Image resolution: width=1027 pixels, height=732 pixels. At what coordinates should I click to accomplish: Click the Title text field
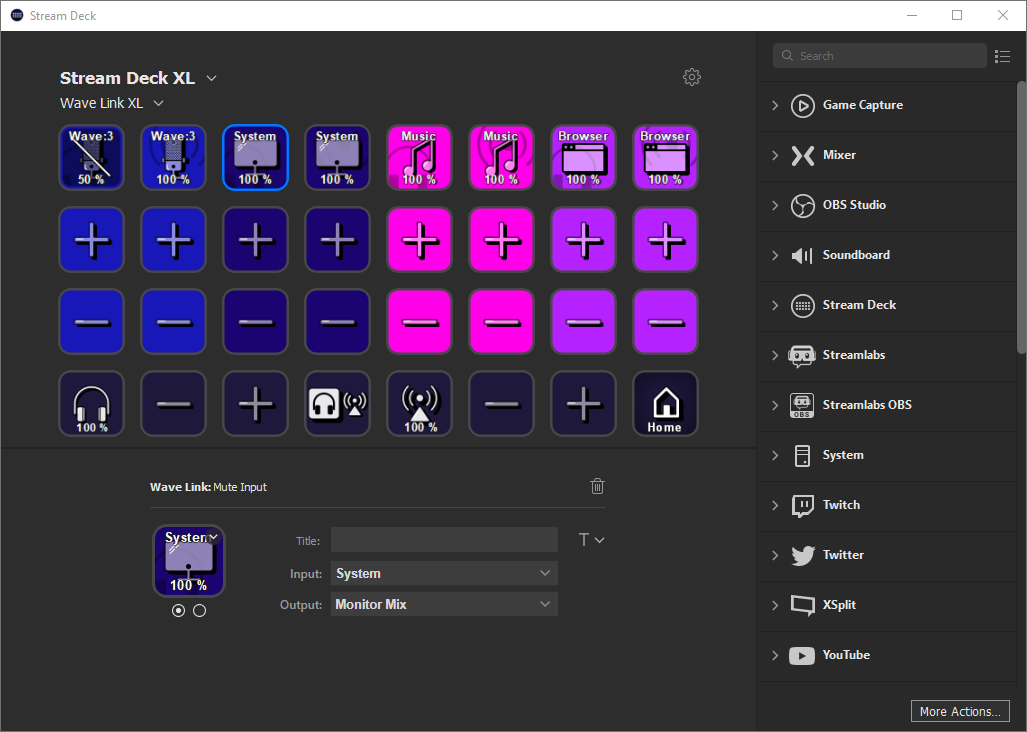(444, 540)
